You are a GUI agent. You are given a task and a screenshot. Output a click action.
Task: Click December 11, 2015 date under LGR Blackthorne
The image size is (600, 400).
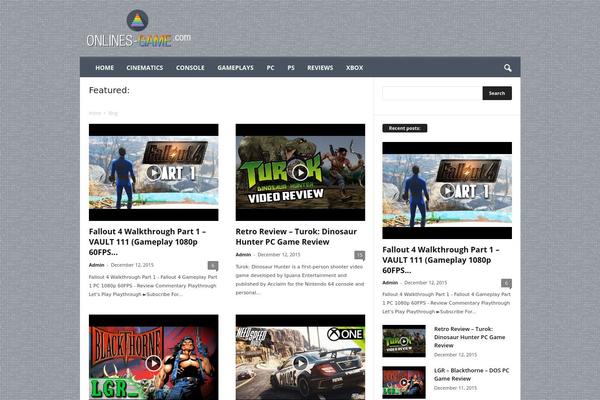[x=455, y=388]
